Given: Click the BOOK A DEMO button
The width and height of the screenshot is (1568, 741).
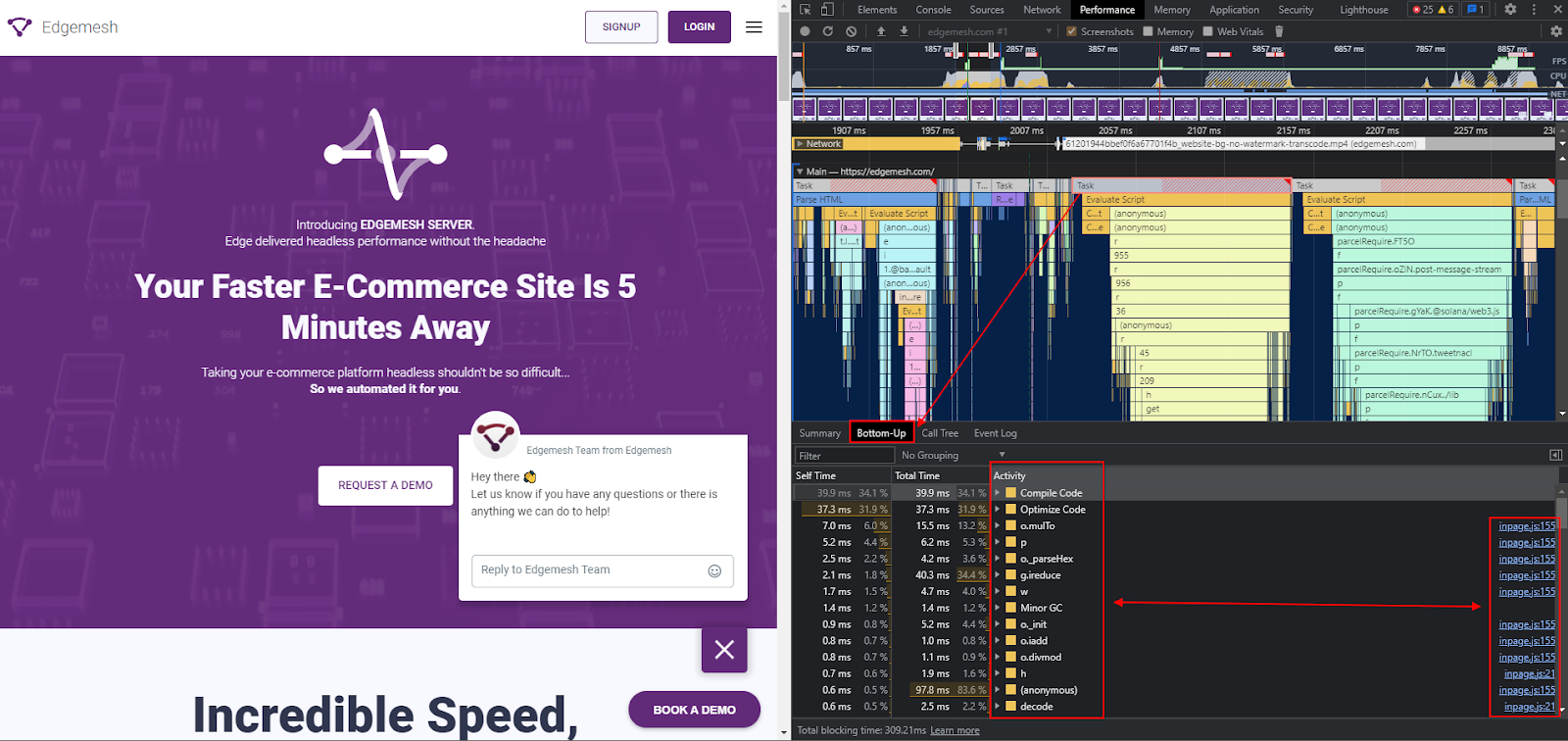Looking at the screenshot, I should click(x=694, y=710).
